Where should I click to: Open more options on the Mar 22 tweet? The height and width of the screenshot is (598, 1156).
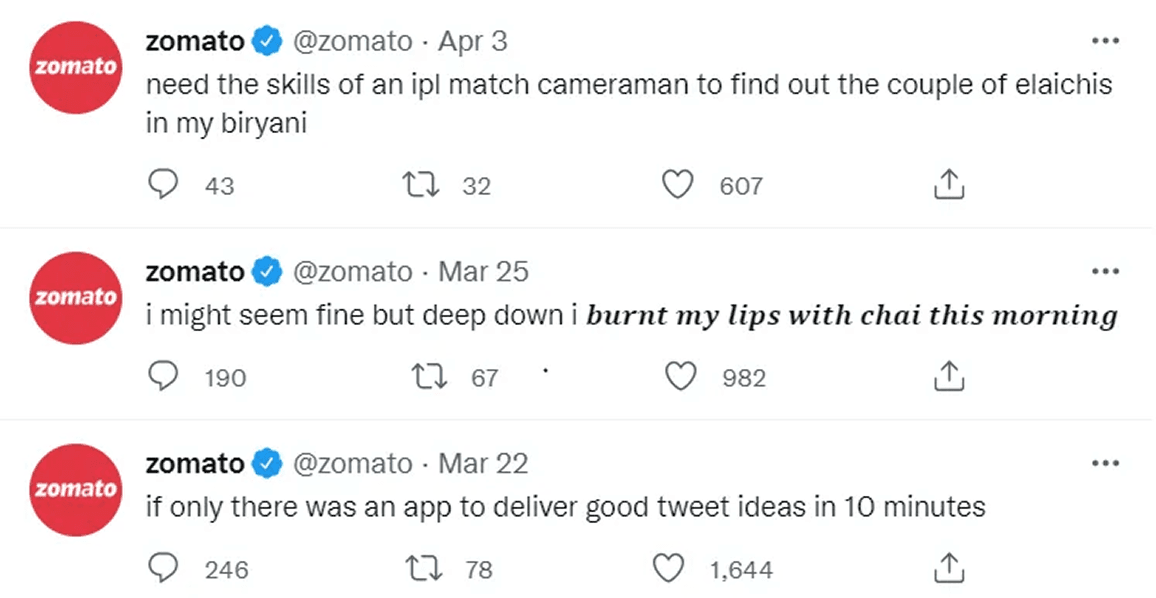[1106, 462]
